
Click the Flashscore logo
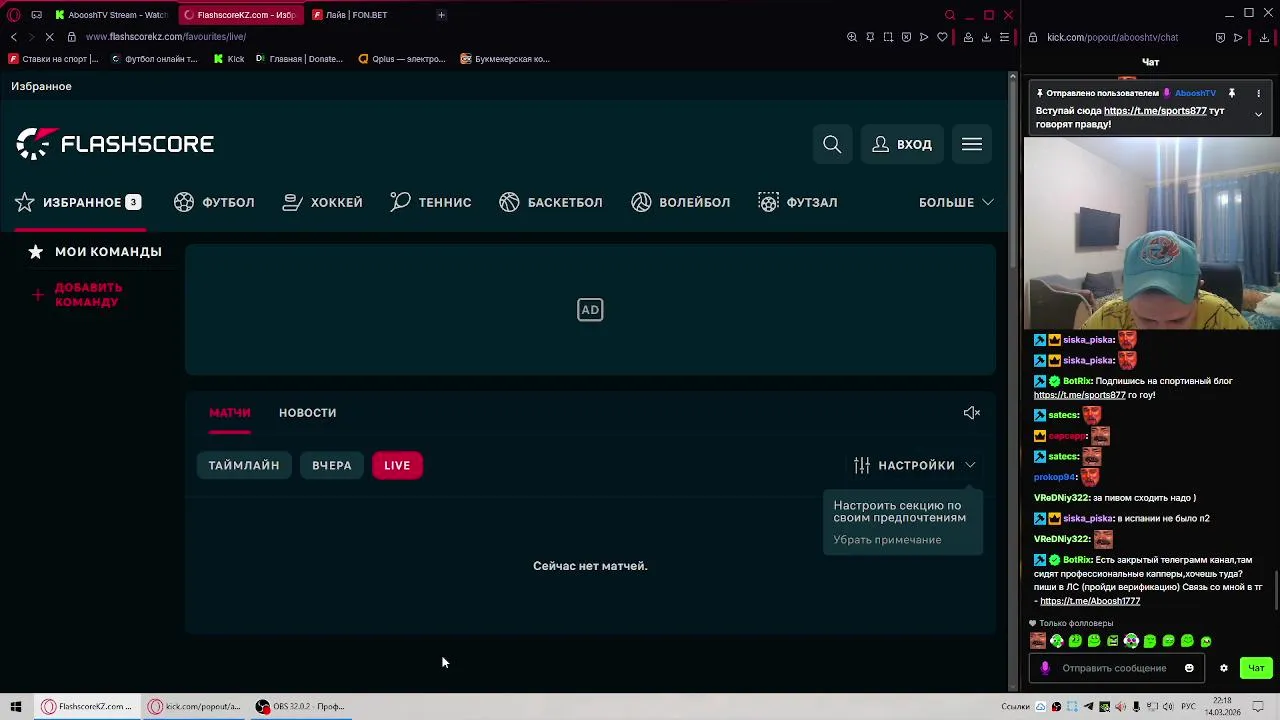pyautogui.click(x=115, y=144)
